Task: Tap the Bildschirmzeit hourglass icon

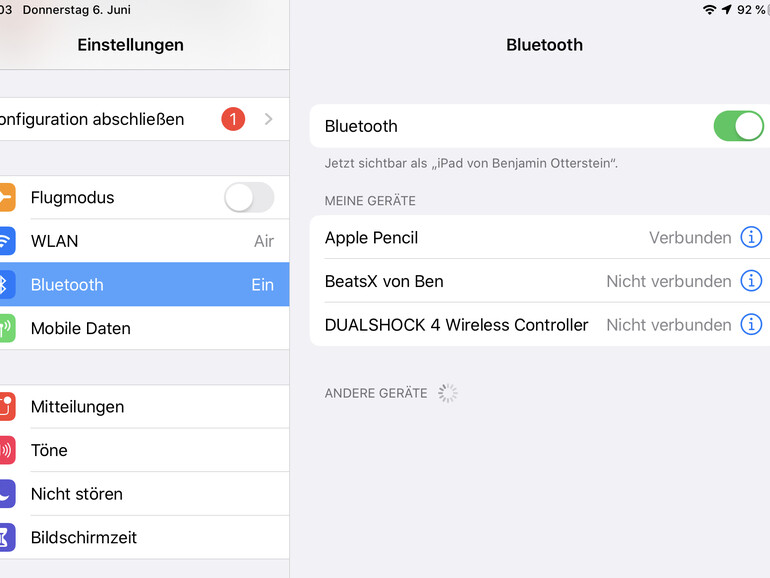Action: pyautogui.click(x=7, y=537)
